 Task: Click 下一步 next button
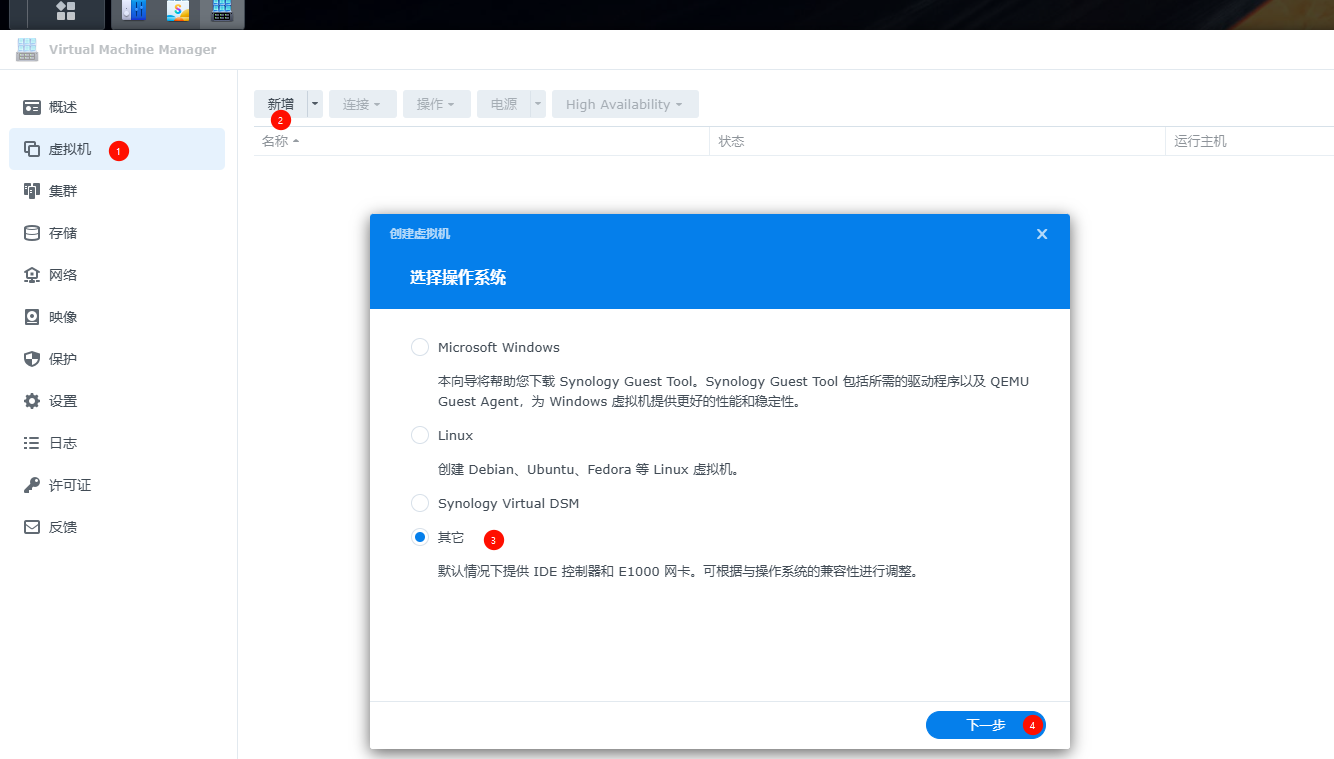(x=986, y=725)
